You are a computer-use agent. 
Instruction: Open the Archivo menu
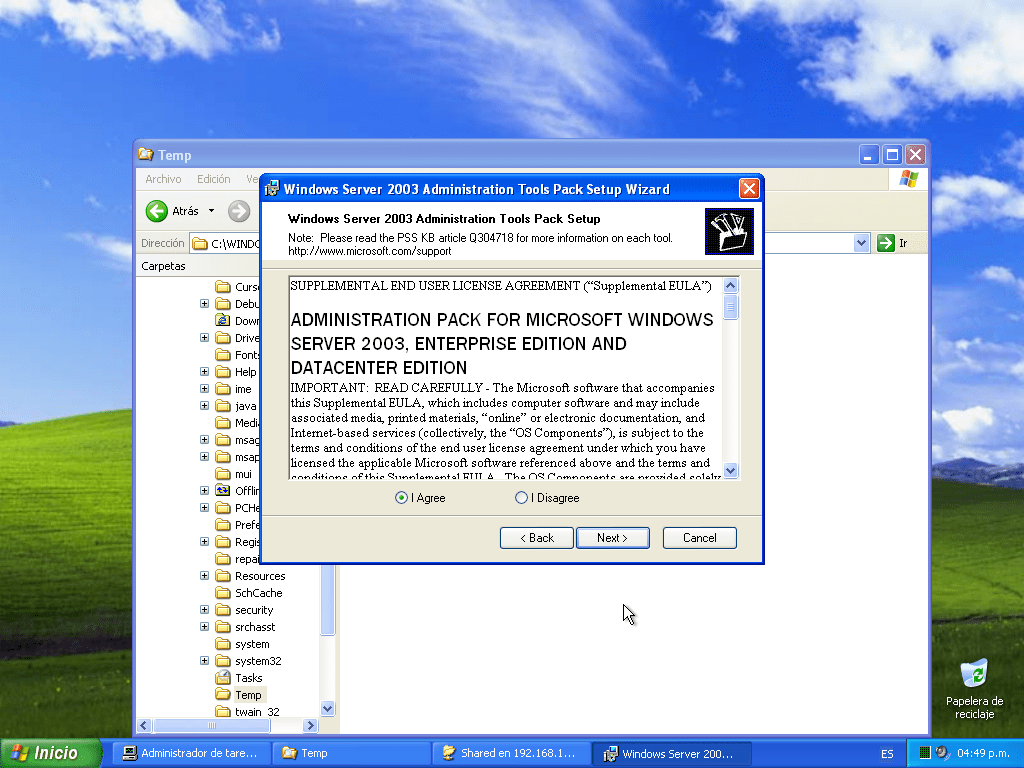(x=163, y=179)
